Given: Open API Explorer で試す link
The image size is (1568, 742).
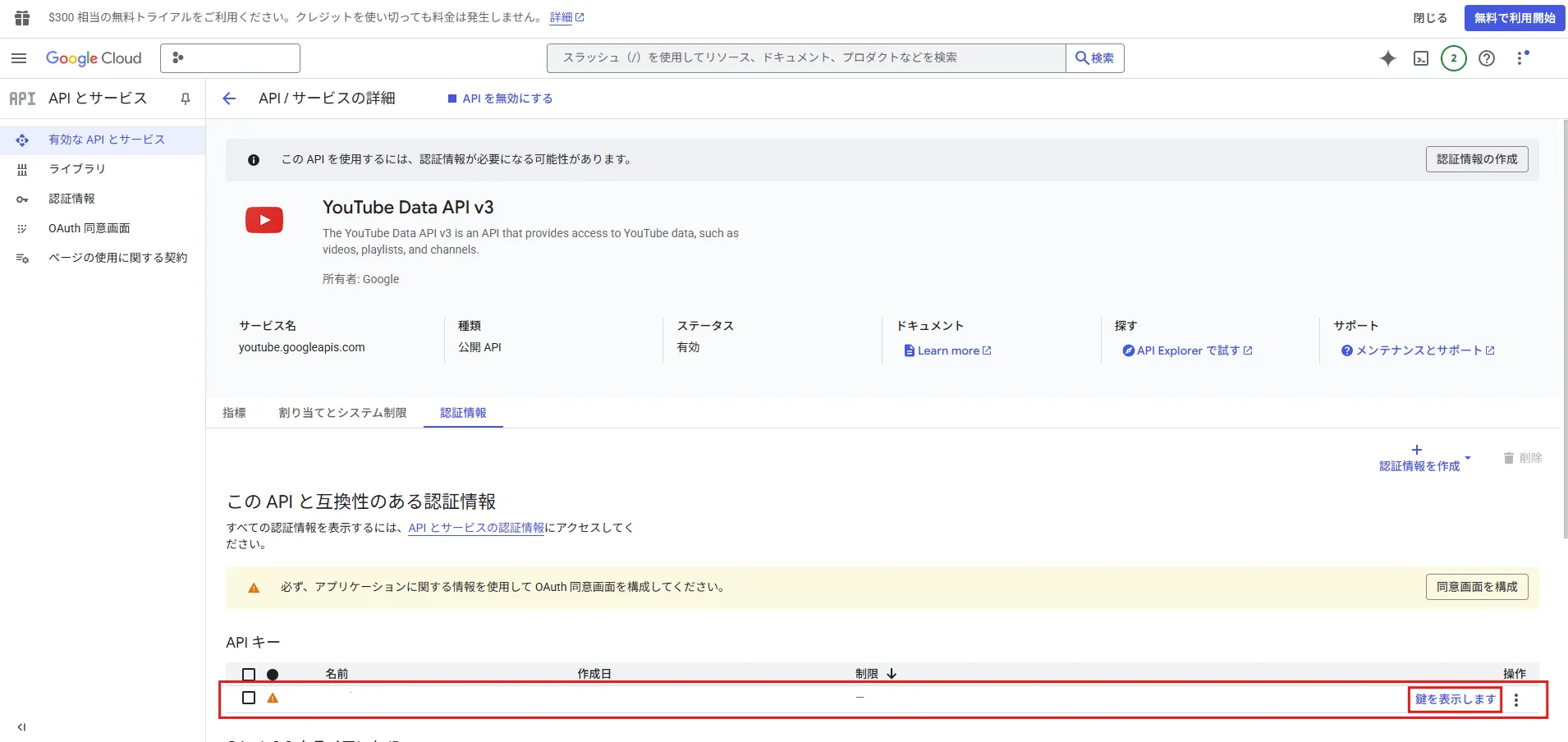Looking at the screenshot, I should (1188, 350).
